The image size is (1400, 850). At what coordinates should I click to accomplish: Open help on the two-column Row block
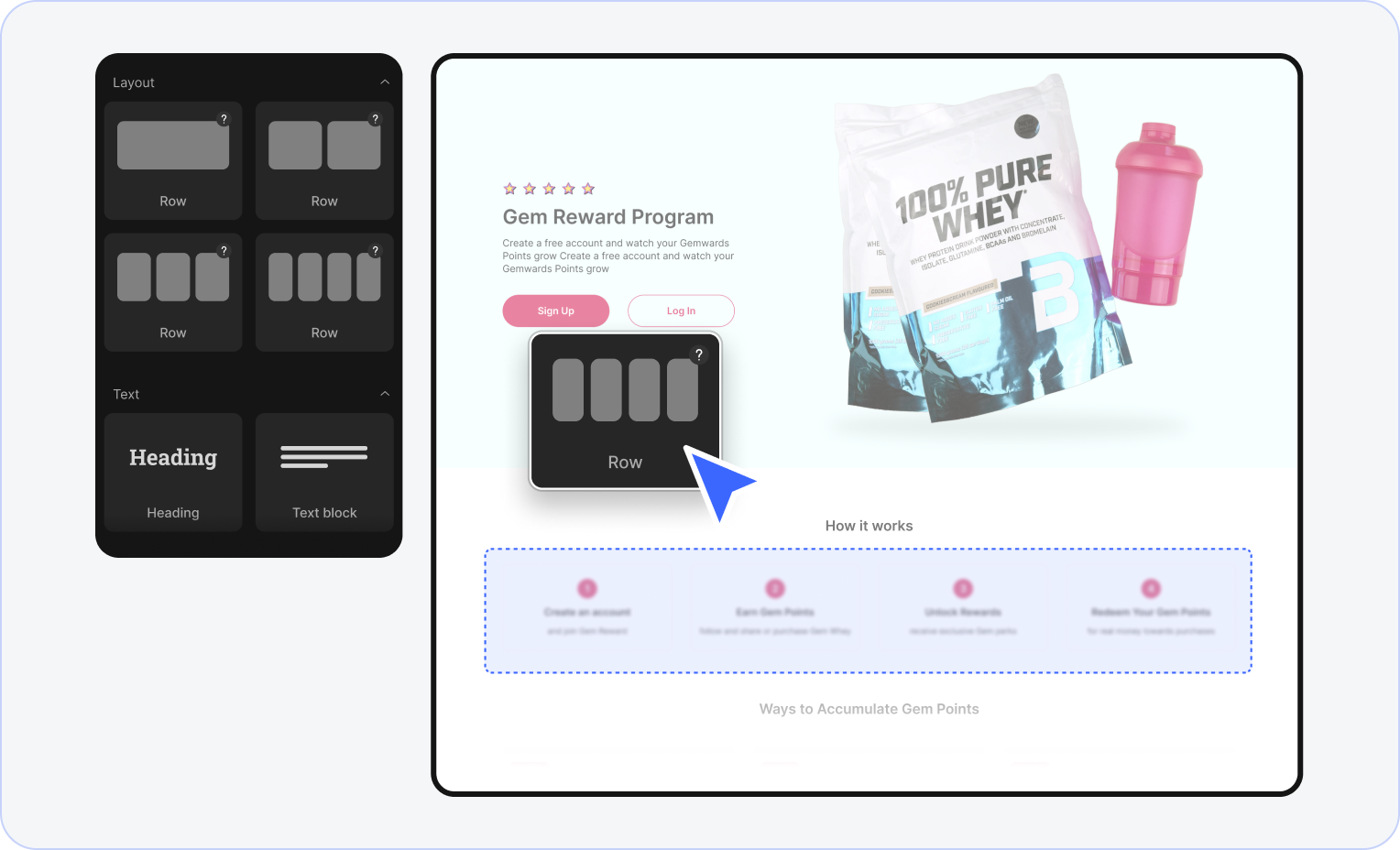375,119
